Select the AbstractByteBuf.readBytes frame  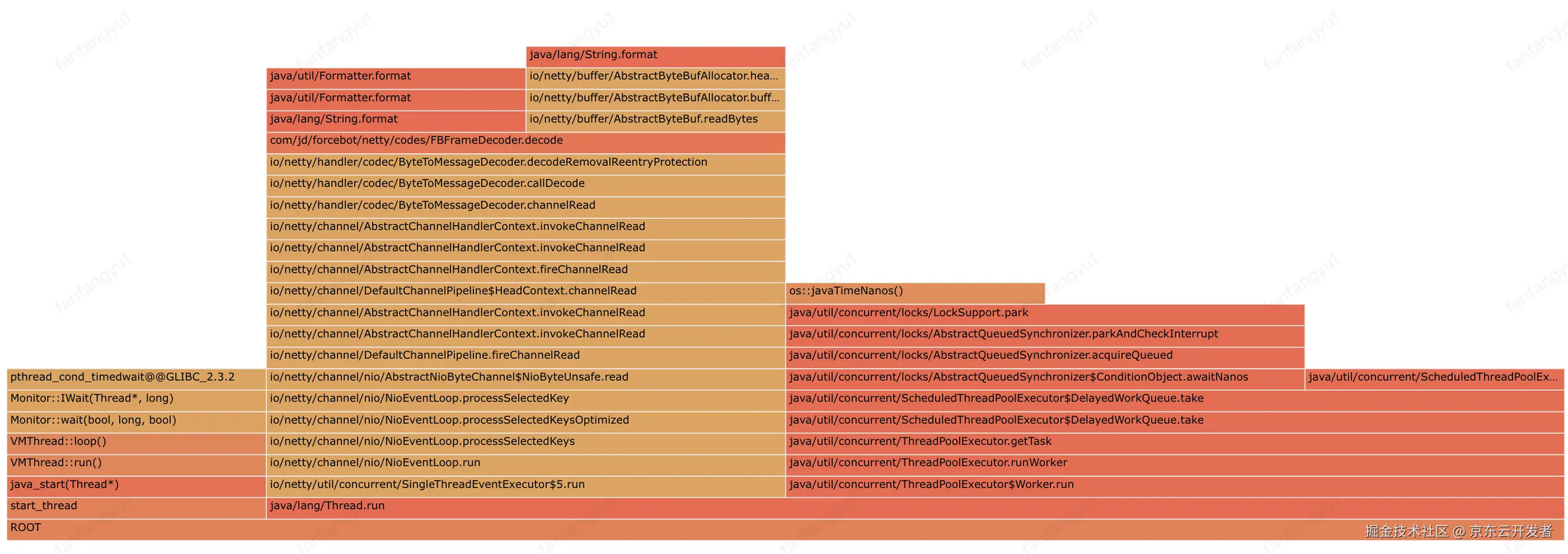[x=655, y=121]
